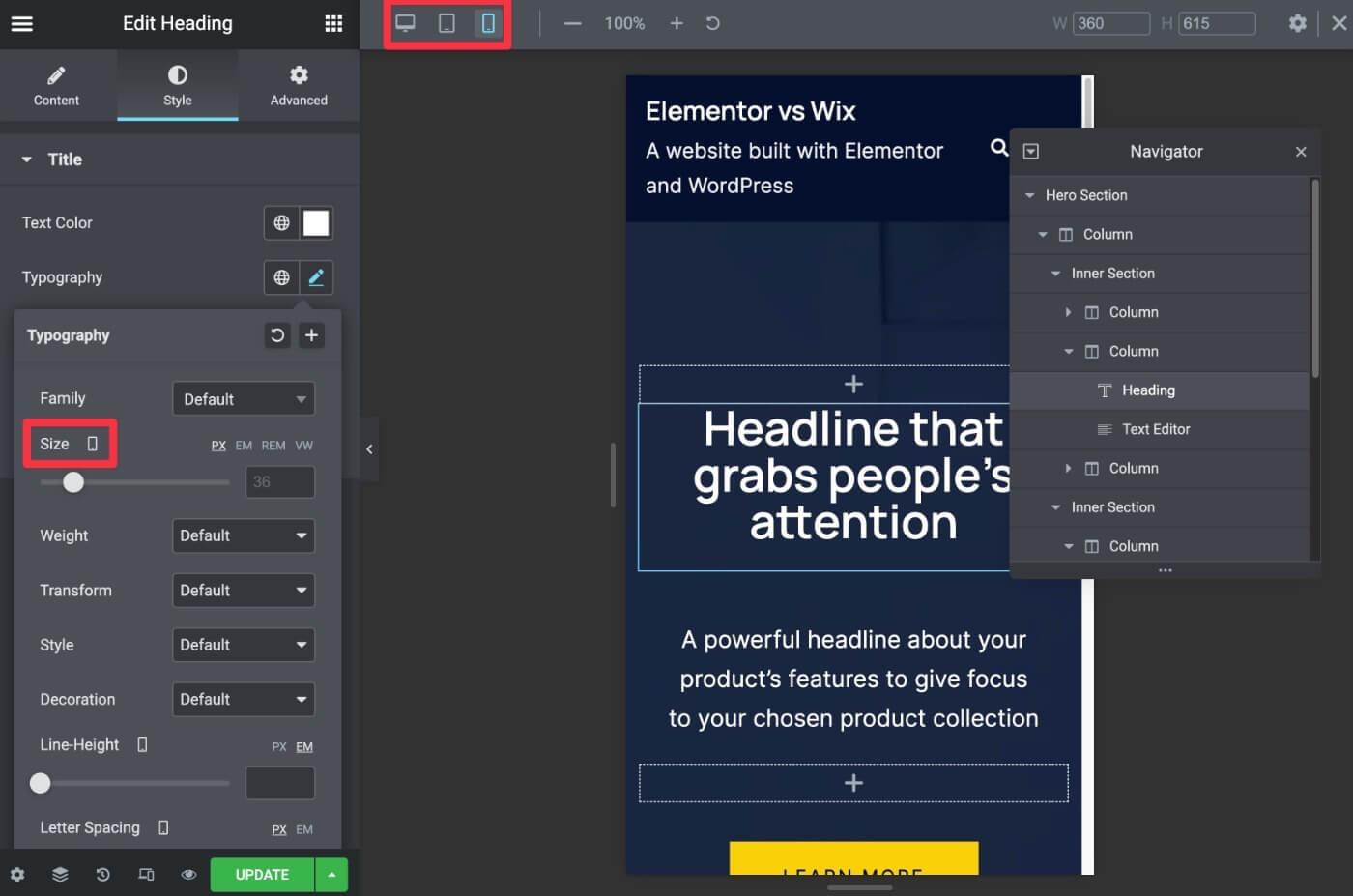
Task: Select EM unit for Size
Action: click(x=244, y=446)
